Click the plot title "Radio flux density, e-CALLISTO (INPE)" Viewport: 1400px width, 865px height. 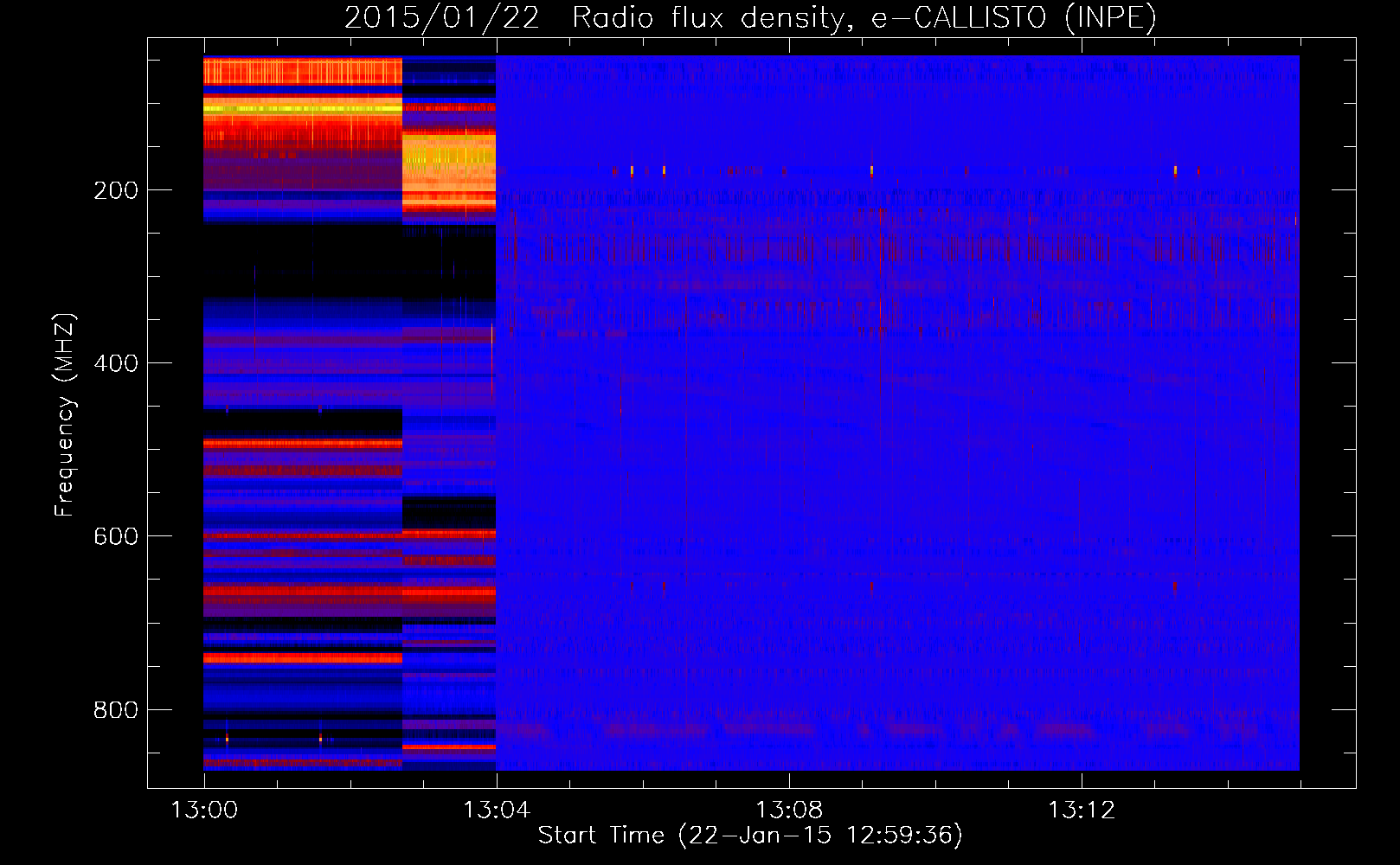point(864,18)
